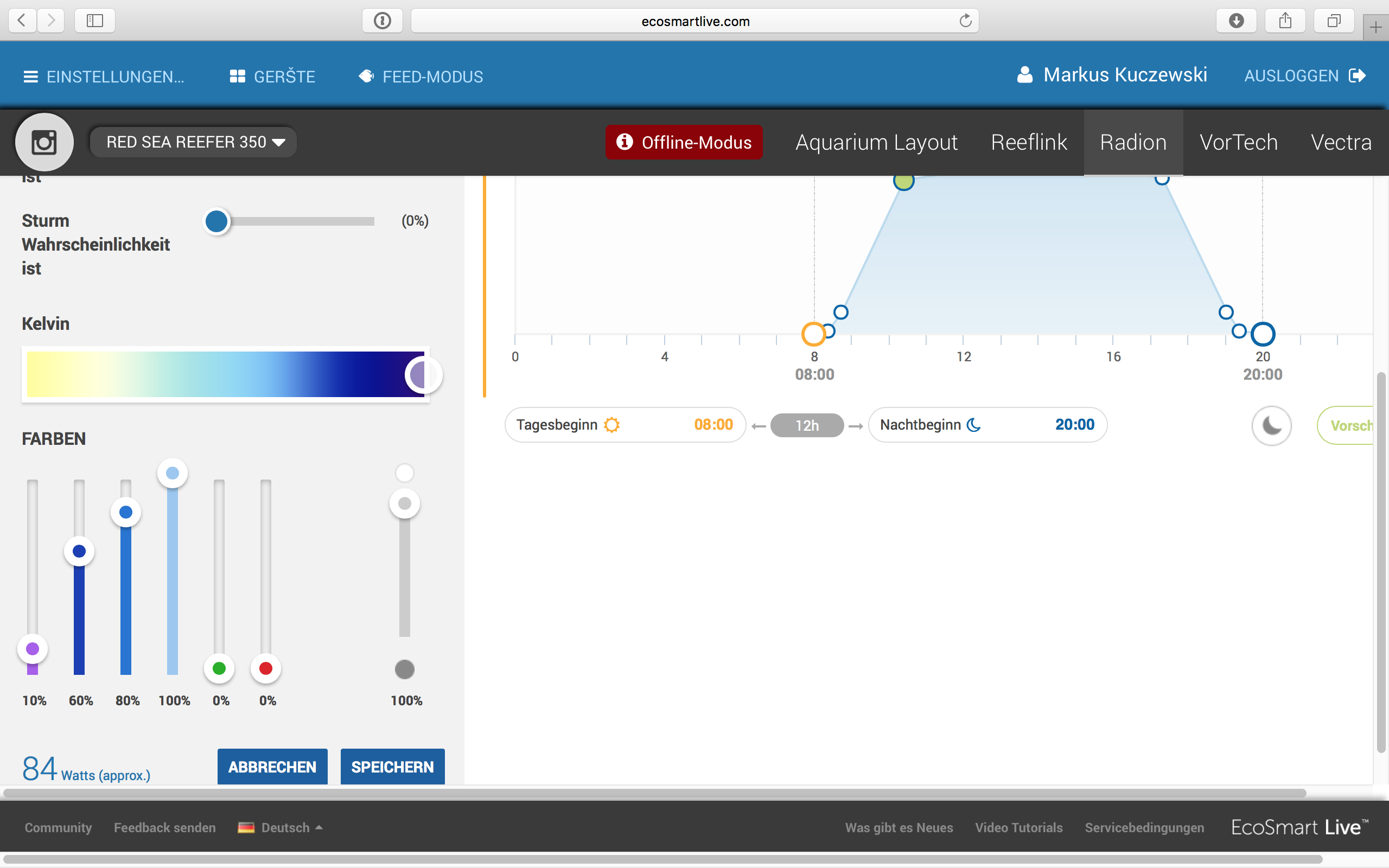Toggle the Offline-Modus indicator
Screen dimensions: 1389x868
click(684, 142)
